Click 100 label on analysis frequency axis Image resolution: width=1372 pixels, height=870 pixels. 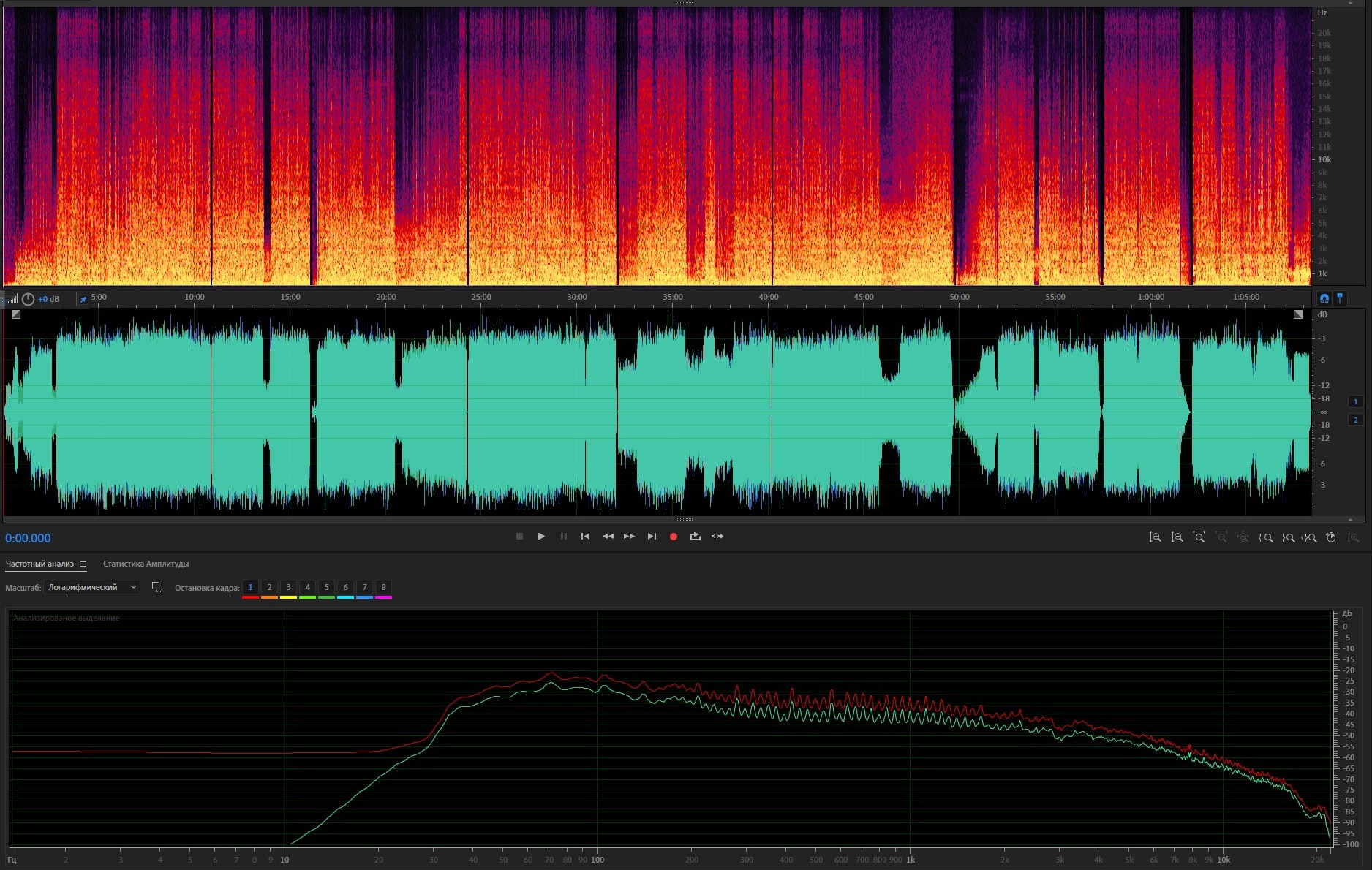[598, 860]
